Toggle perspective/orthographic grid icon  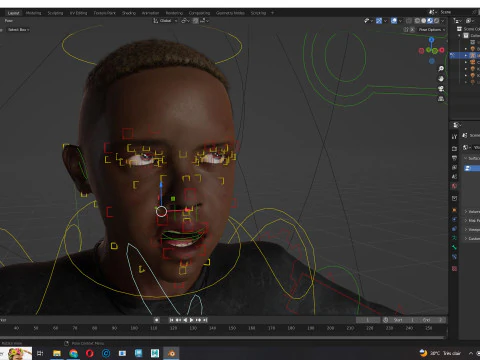click(441, 99)
